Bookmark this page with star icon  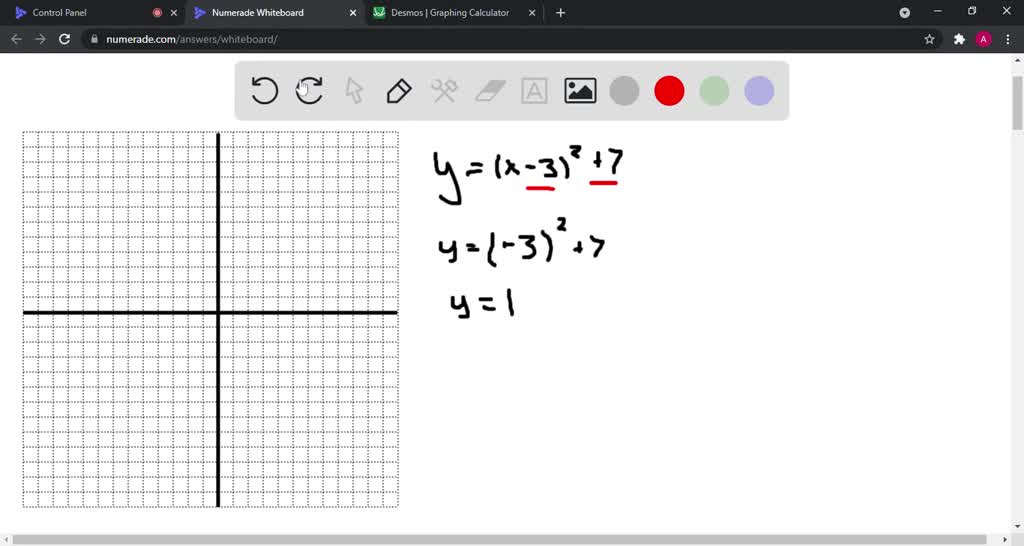tap(929, 39)
